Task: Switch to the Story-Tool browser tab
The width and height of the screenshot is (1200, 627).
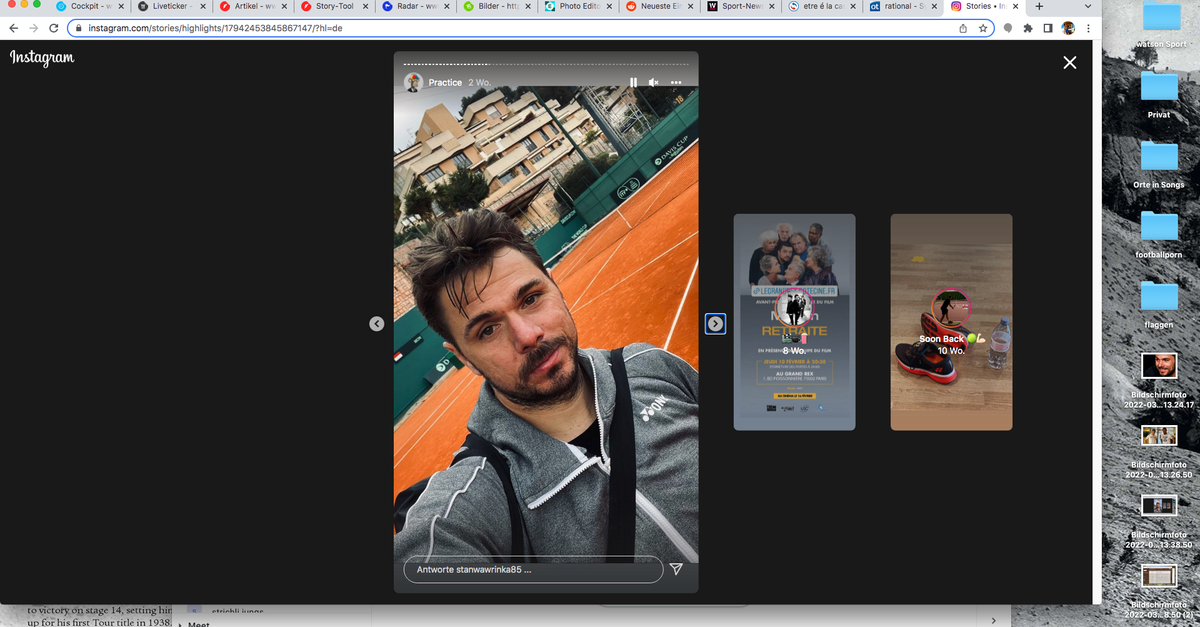Action: (x=327, y=6)
